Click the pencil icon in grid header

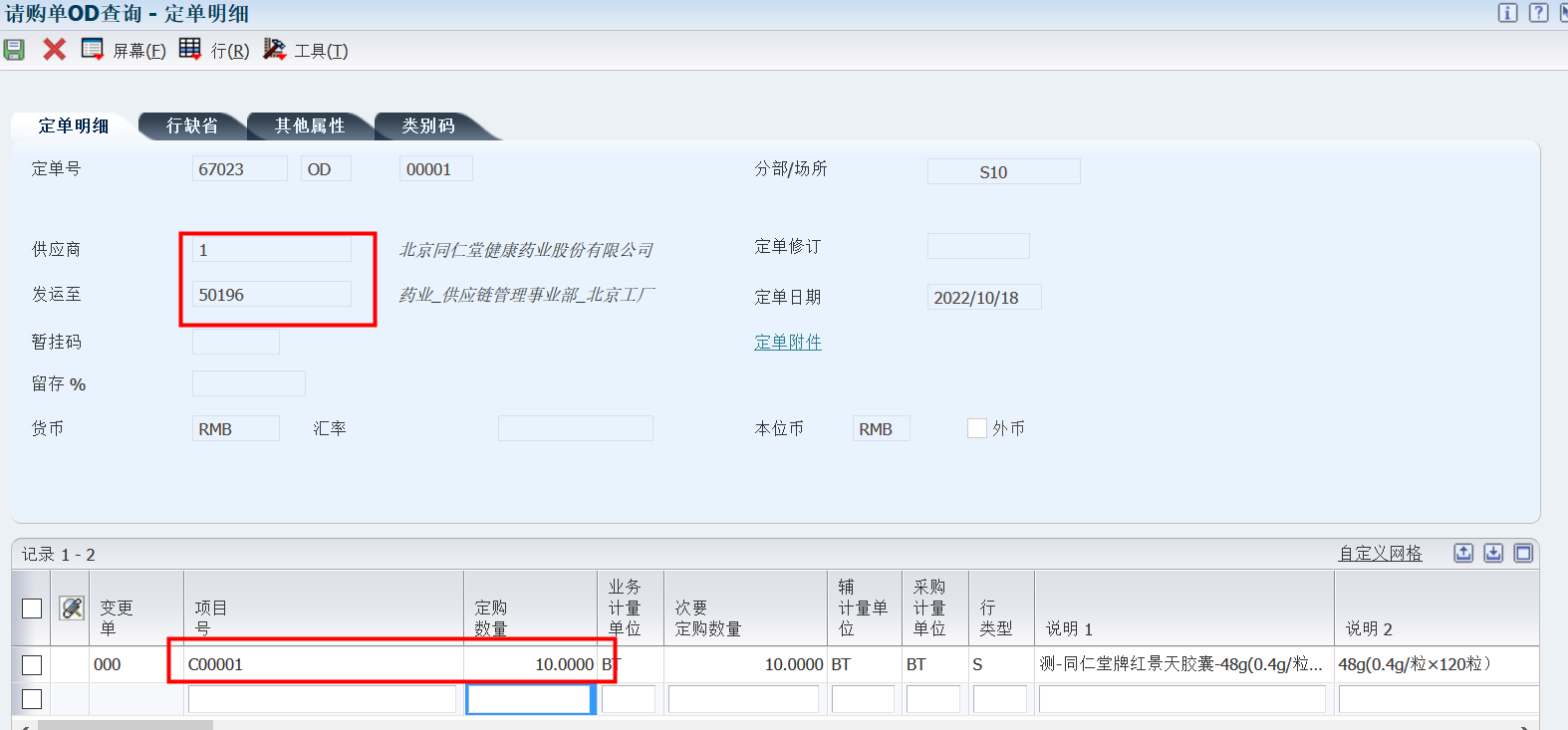72,608
